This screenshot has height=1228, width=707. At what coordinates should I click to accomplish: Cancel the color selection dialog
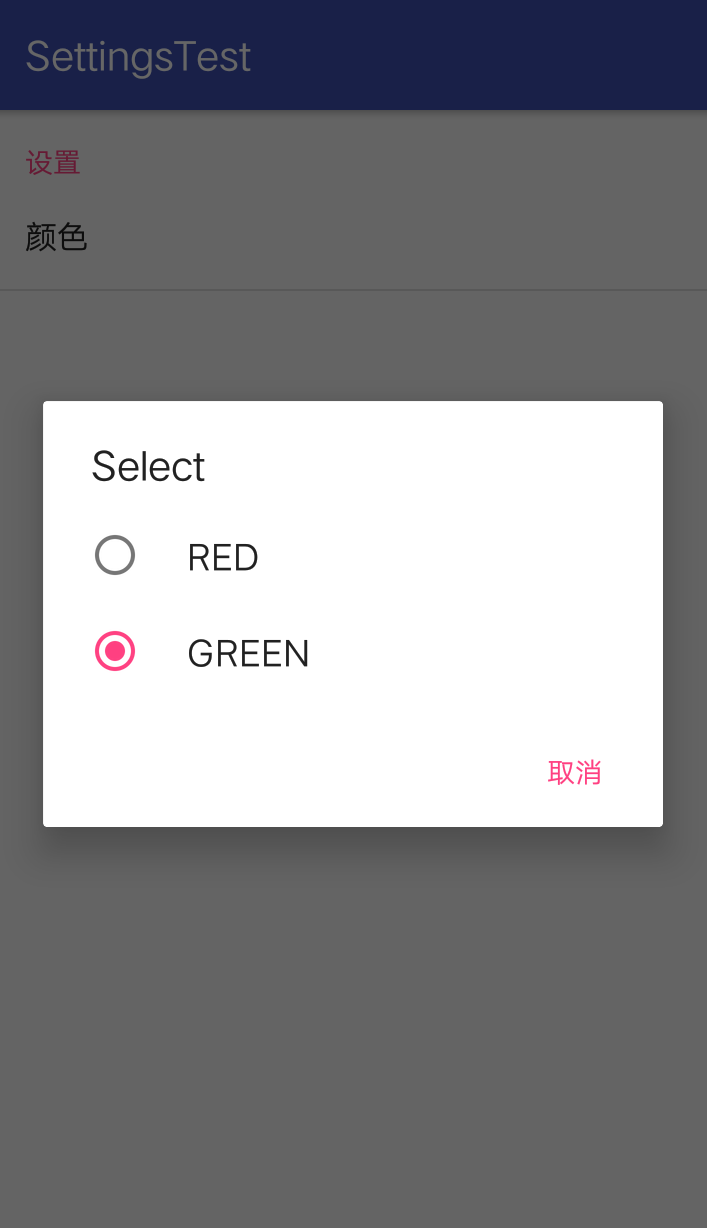pos(574,772)
